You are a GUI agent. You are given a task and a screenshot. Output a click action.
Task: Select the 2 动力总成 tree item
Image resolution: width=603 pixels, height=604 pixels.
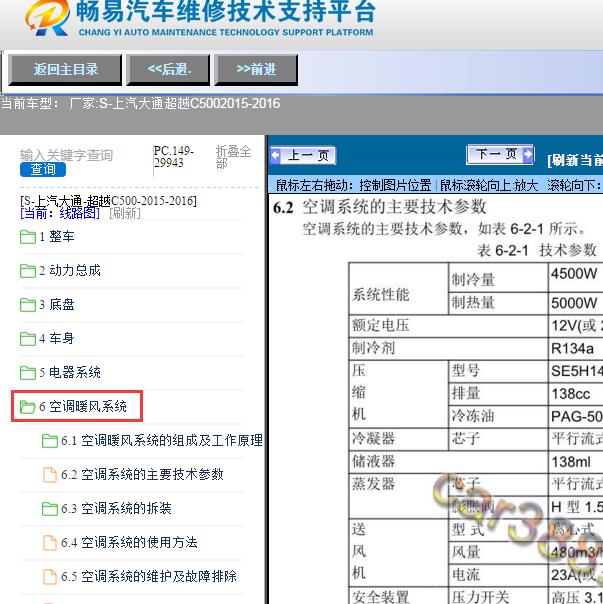[70, 270]
